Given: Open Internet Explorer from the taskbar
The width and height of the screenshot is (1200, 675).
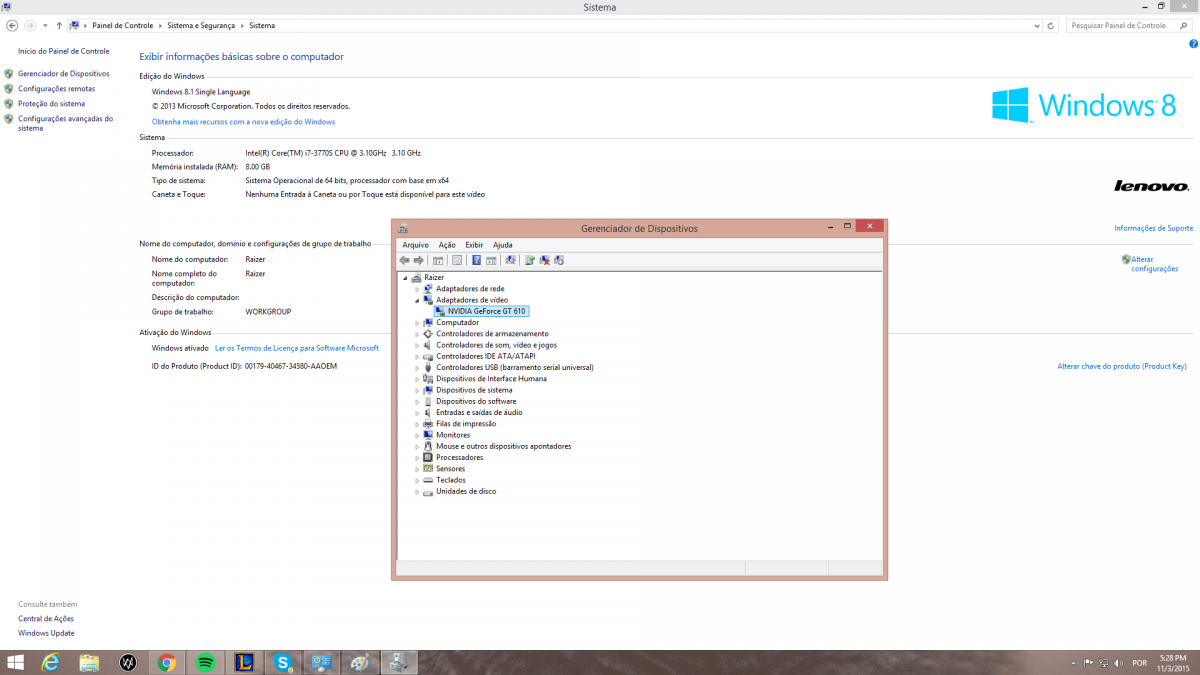Looking at the screenshot, I should [x=50, y=662].
